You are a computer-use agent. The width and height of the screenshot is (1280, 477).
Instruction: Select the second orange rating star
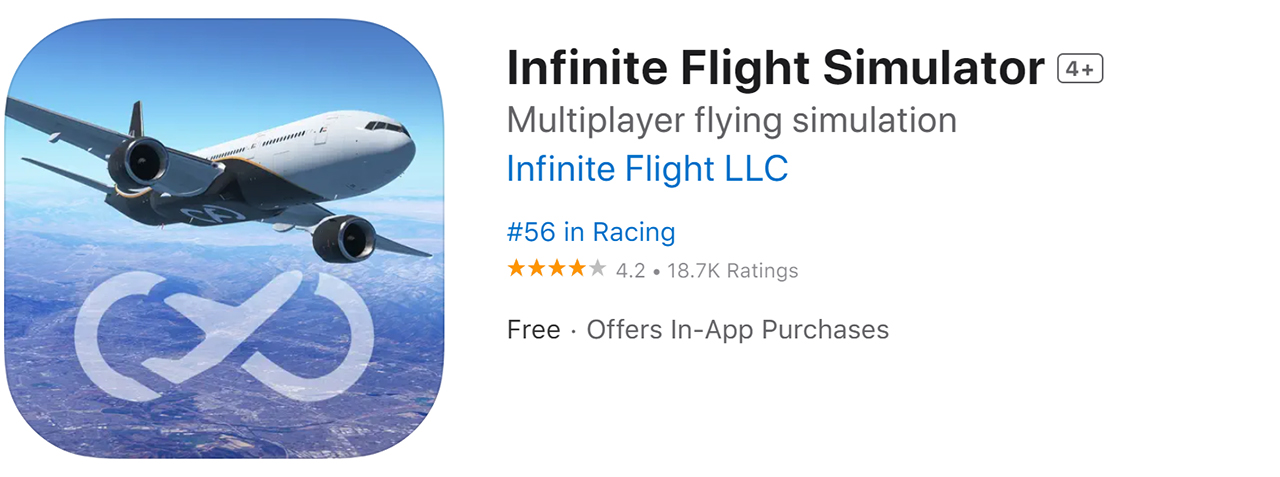tap(536, 268)
